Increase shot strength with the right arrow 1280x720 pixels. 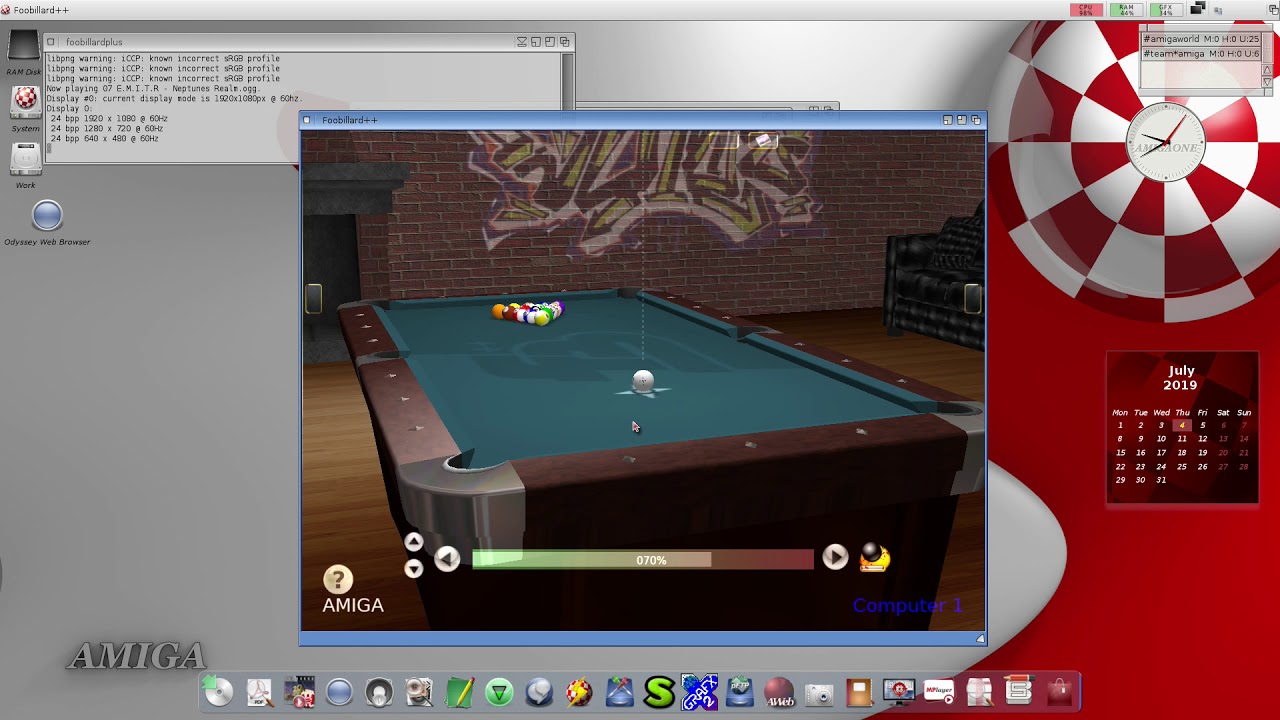[835, 557]
